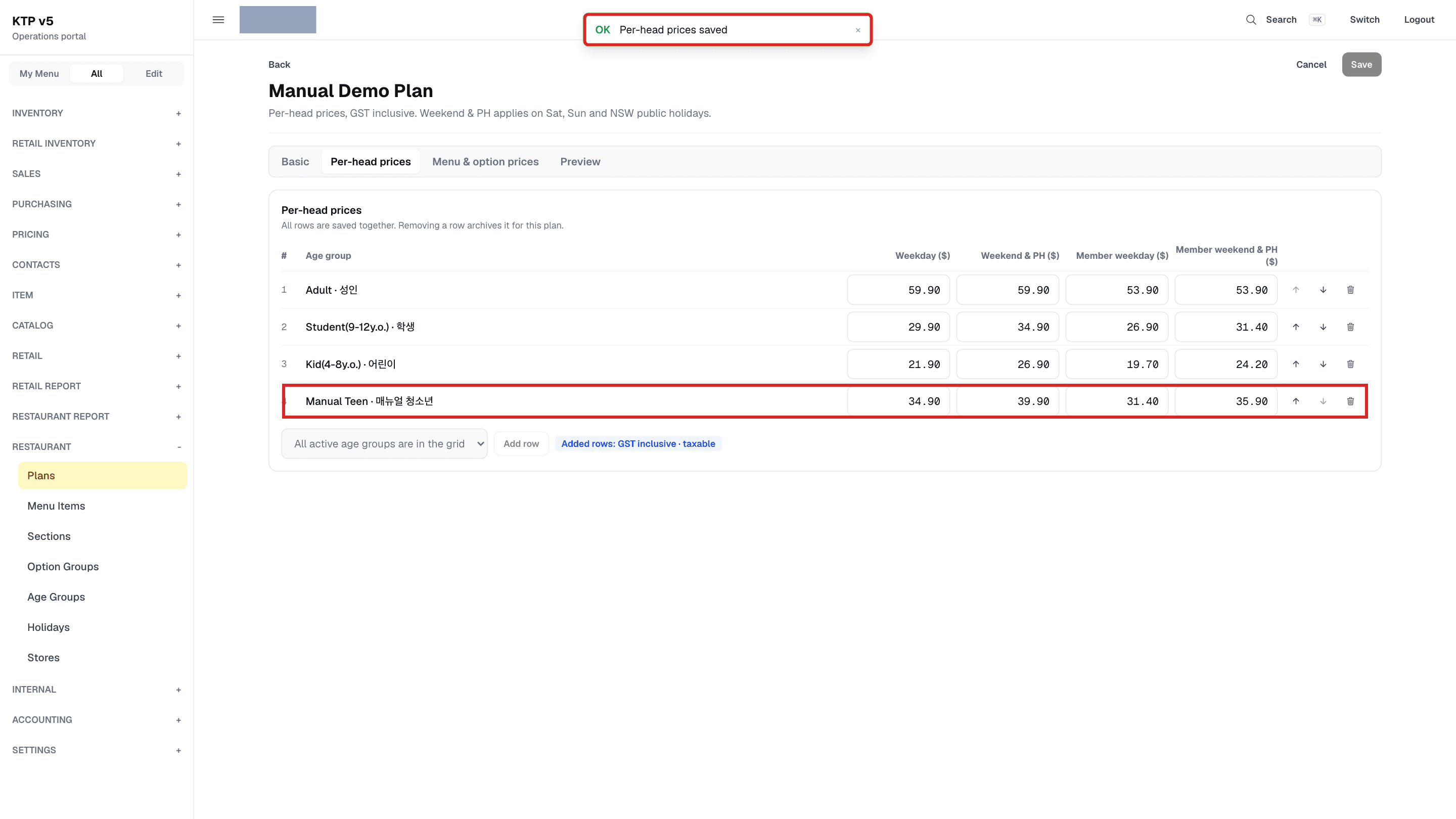Move Student(9-12y.o.) row up
Viewport: 1456px width, 819px height.
tap(1295, 327)
